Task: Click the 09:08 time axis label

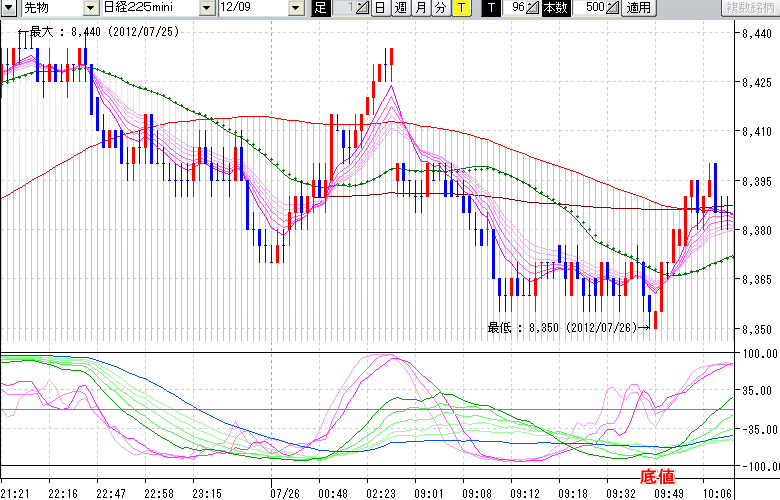Action: pyautogui.click(x=477, y=494)
